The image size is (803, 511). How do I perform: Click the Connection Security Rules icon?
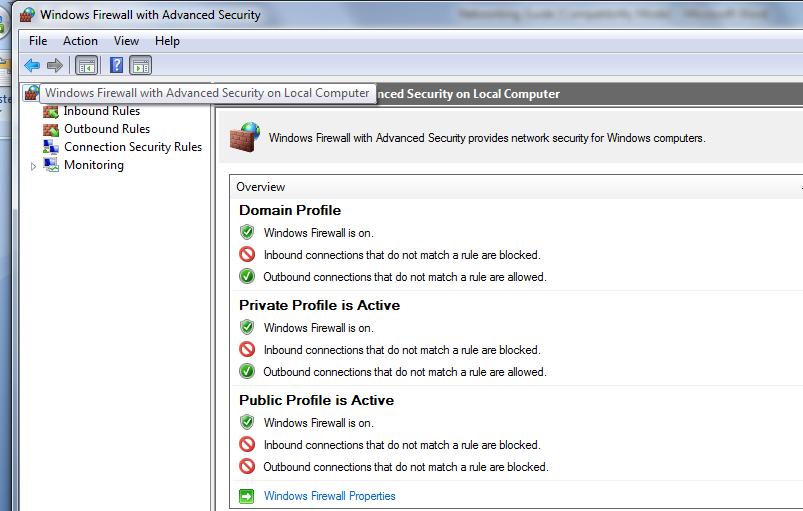coord(51,147)
